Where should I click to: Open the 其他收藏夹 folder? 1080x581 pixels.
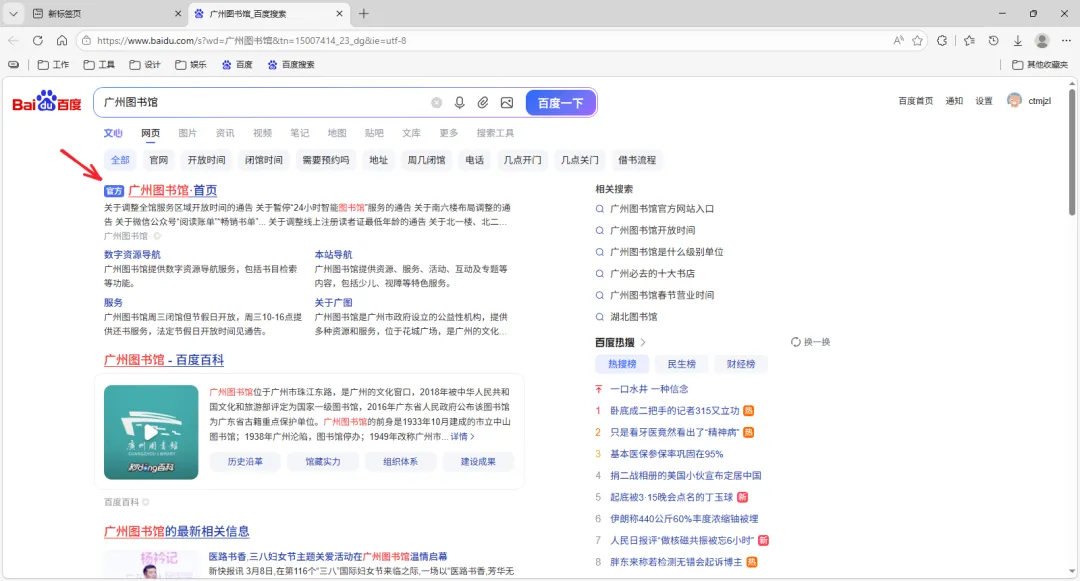[x=1039, y=65]
